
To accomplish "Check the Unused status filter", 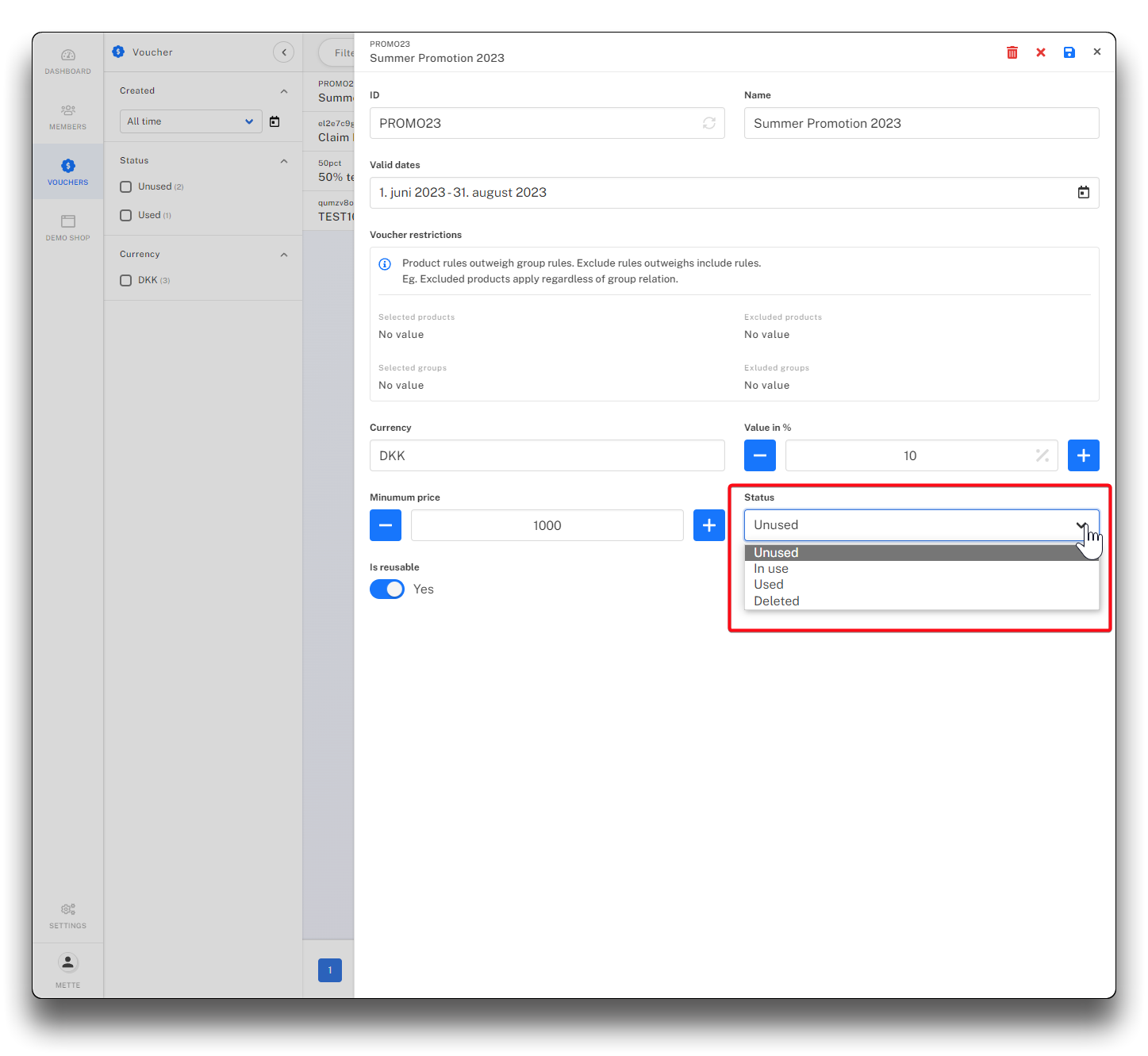I will (126, 187).
